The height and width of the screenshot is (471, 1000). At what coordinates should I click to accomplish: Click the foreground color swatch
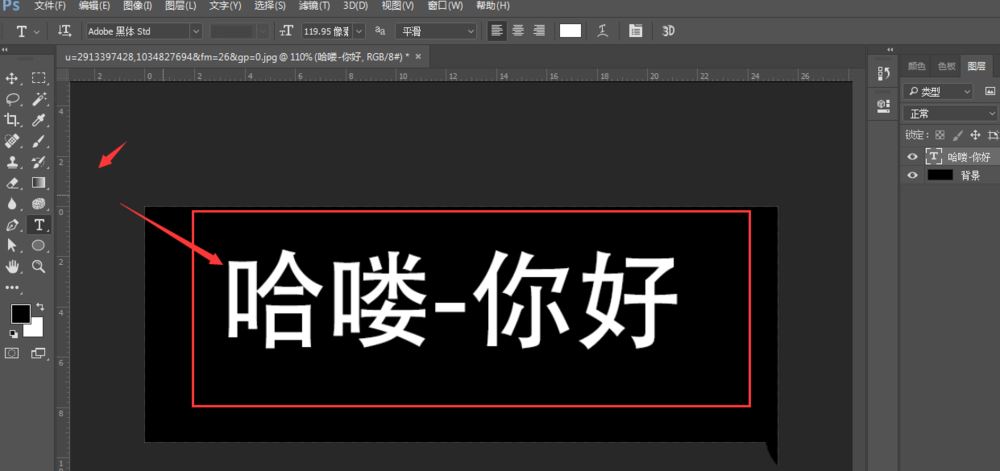point(20,314)
